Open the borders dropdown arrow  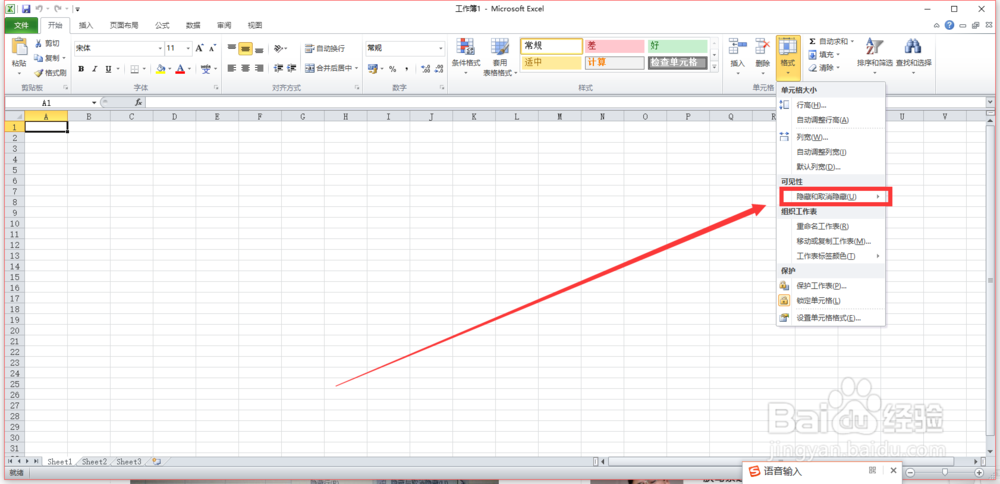point(144,69)
